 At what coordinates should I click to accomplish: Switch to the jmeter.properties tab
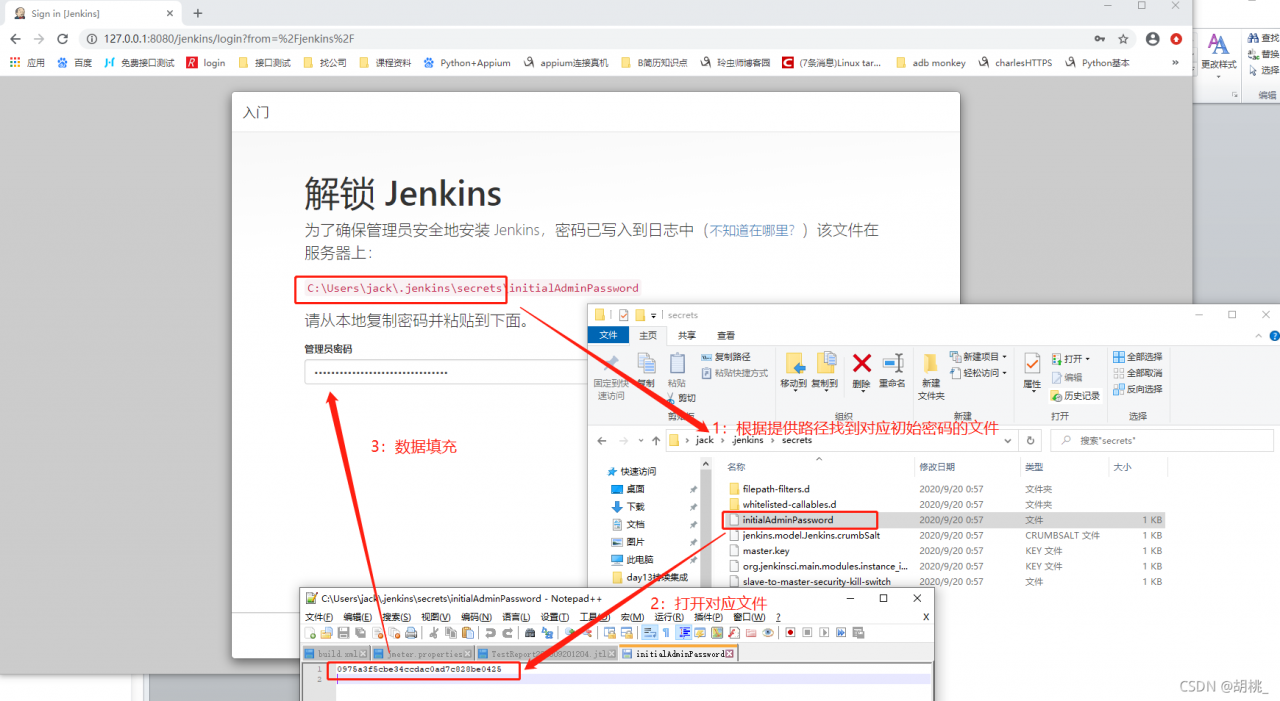pos(420,654)
